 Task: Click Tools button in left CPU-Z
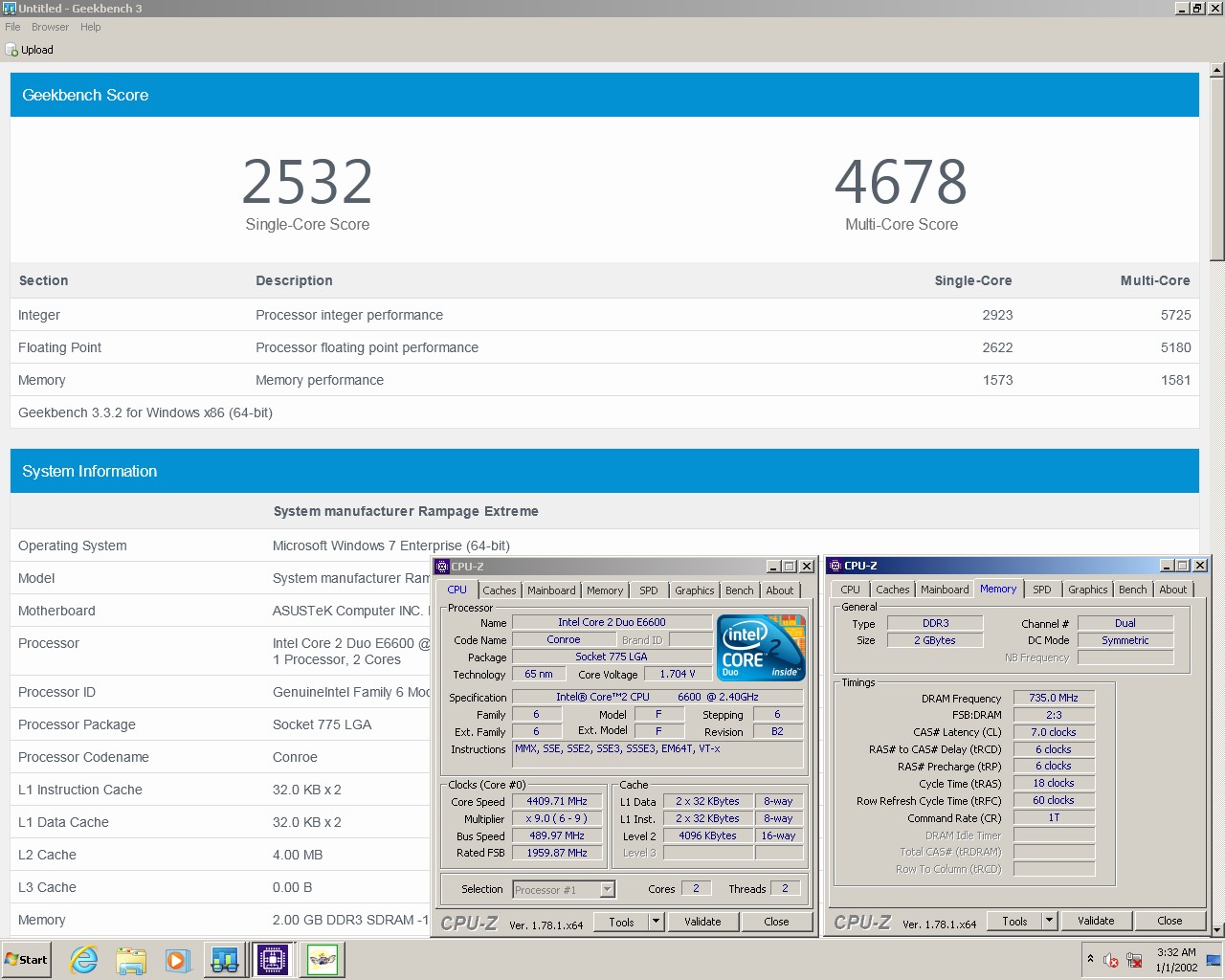621,922
